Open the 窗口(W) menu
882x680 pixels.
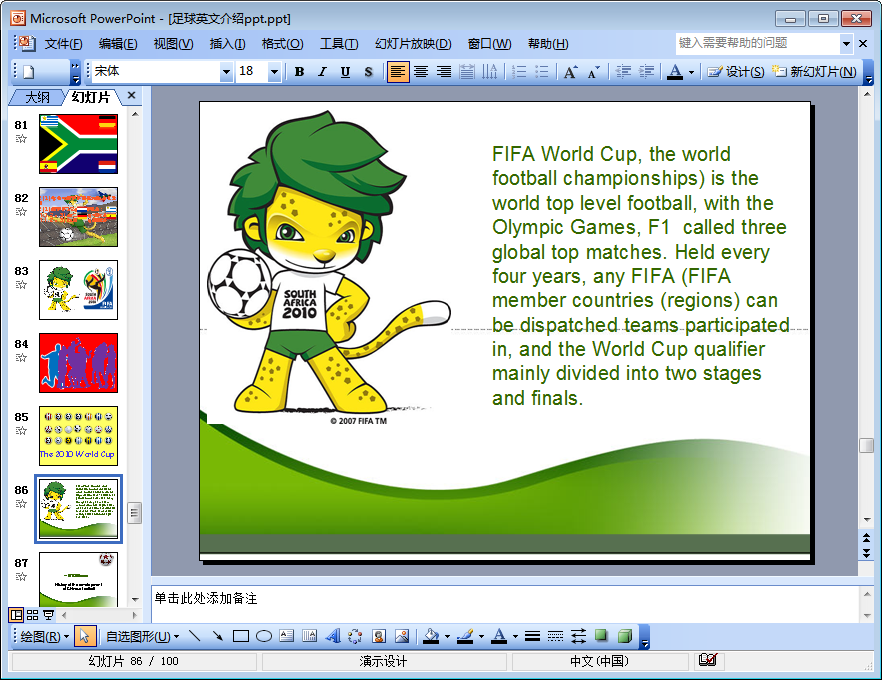(489, 44)
